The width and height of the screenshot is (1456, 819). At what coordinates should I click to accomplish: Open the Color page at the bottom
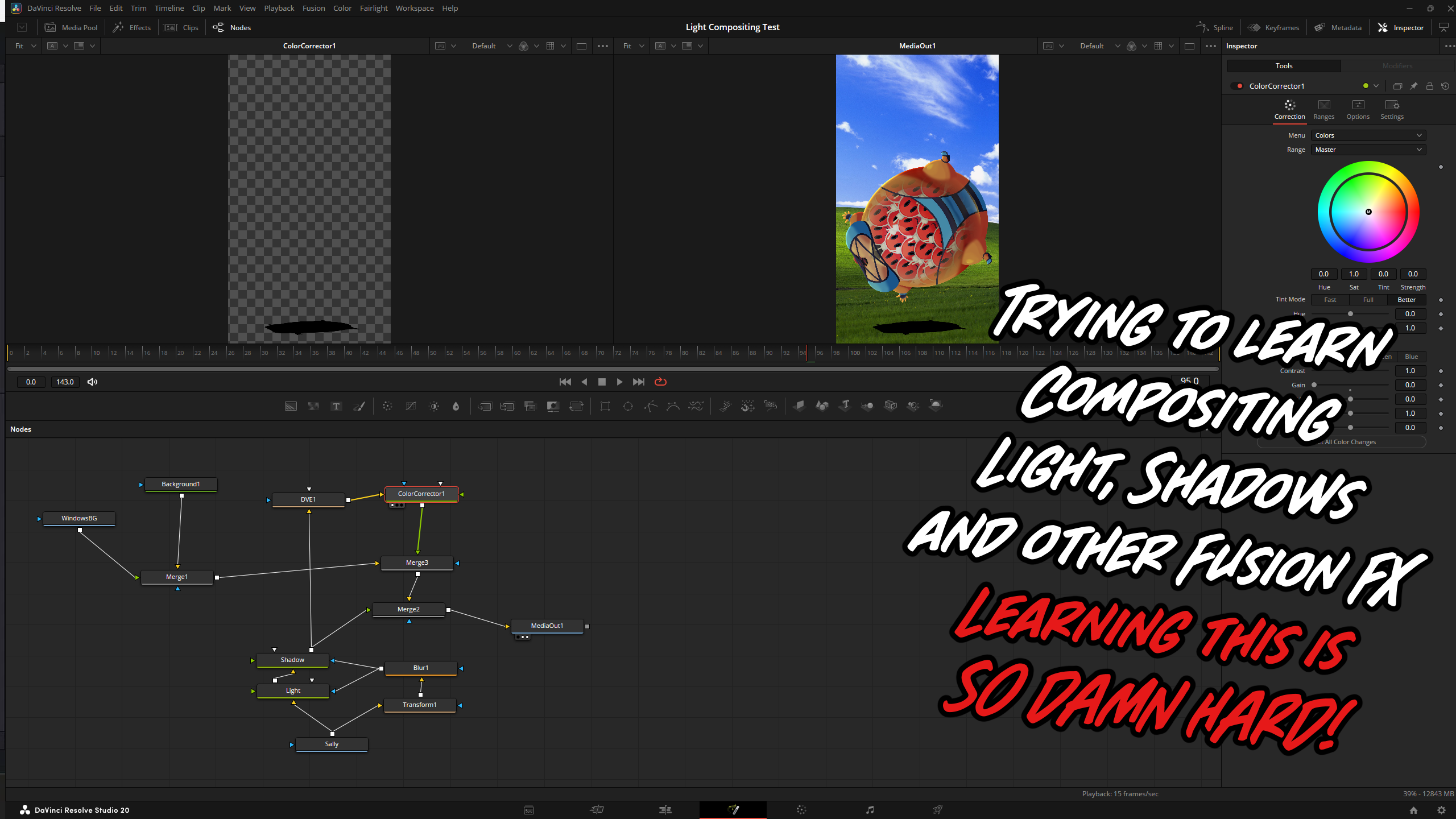coord(801,809)
